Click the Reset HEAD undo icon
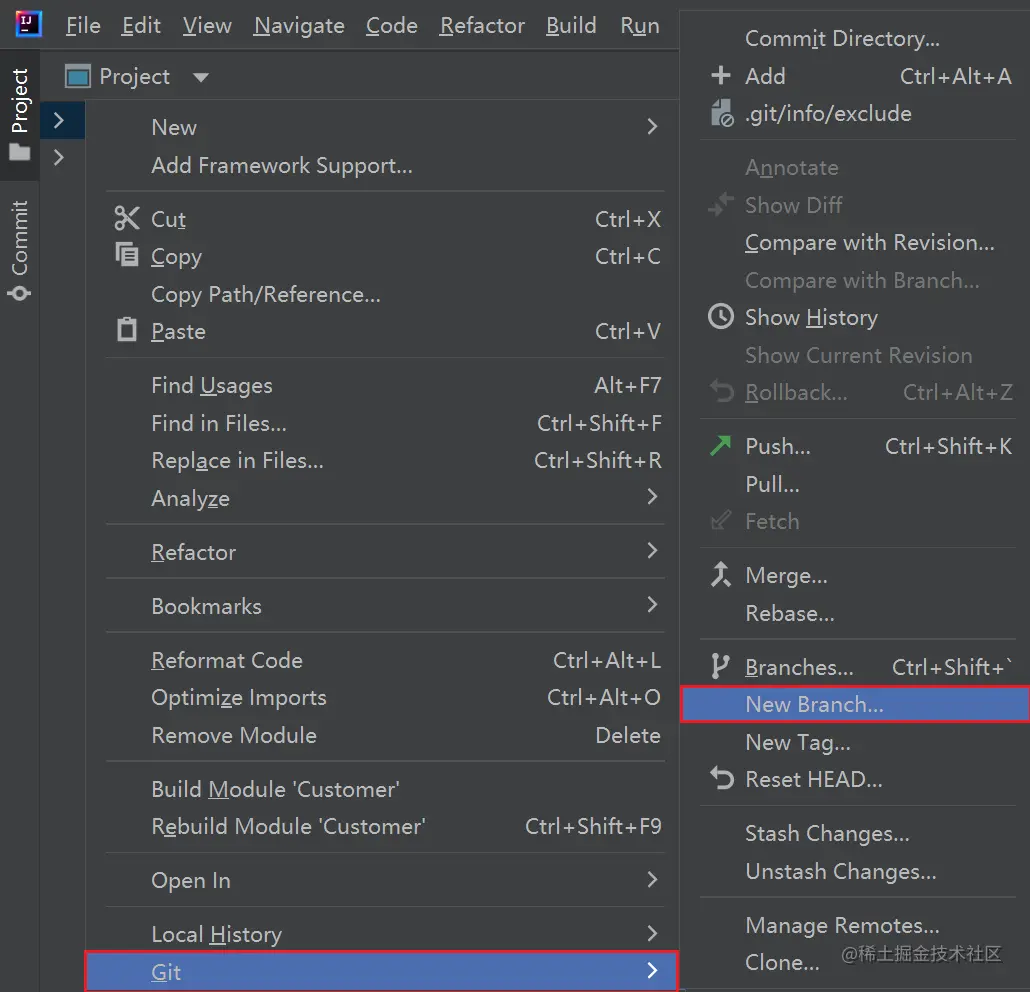This screenshot has height=992, width=1030. point(720,779)
